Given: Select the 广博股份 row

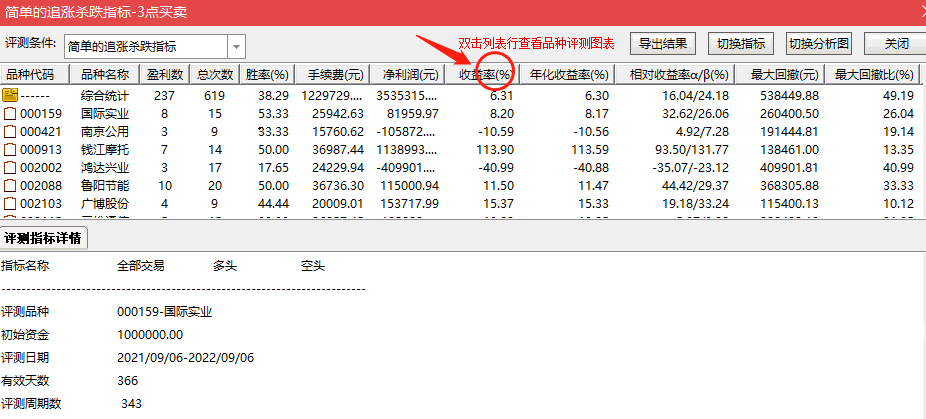Looking at the screenshot, I should click(461, 204).
